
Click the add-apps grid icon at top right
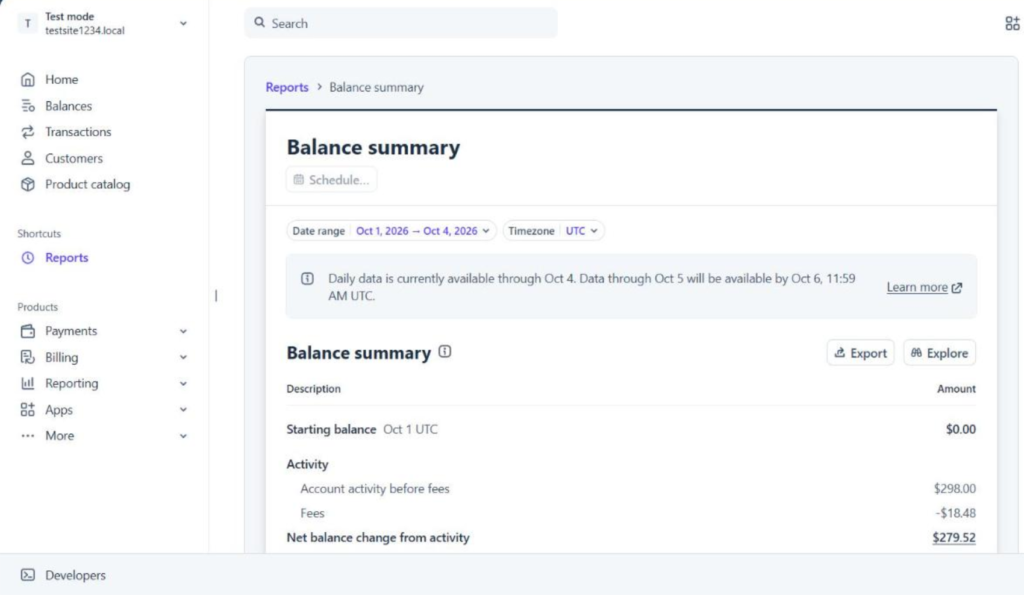tap(1012, 24)
